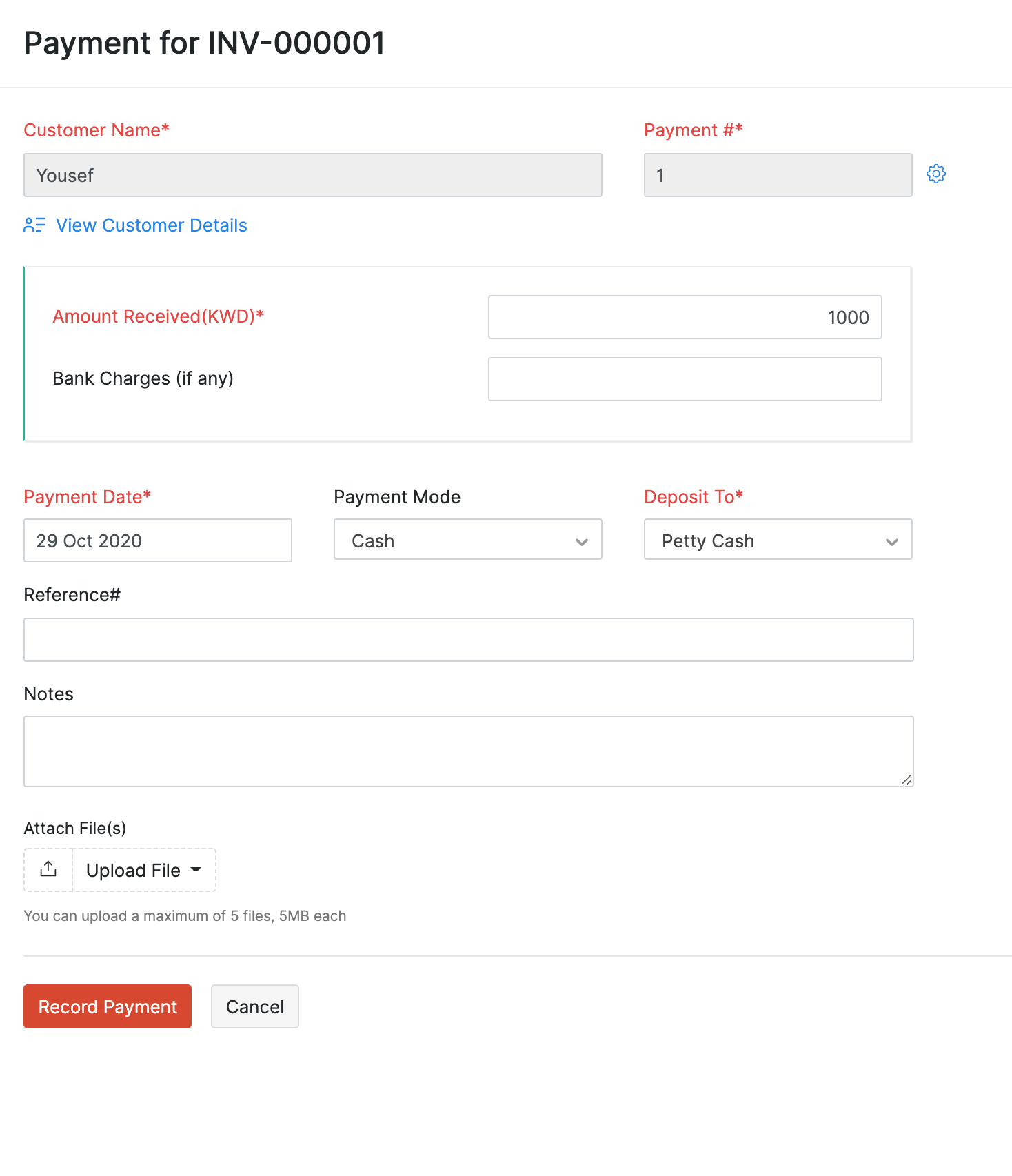Edit the Amount Received value 1000

(x=685, y=317)
